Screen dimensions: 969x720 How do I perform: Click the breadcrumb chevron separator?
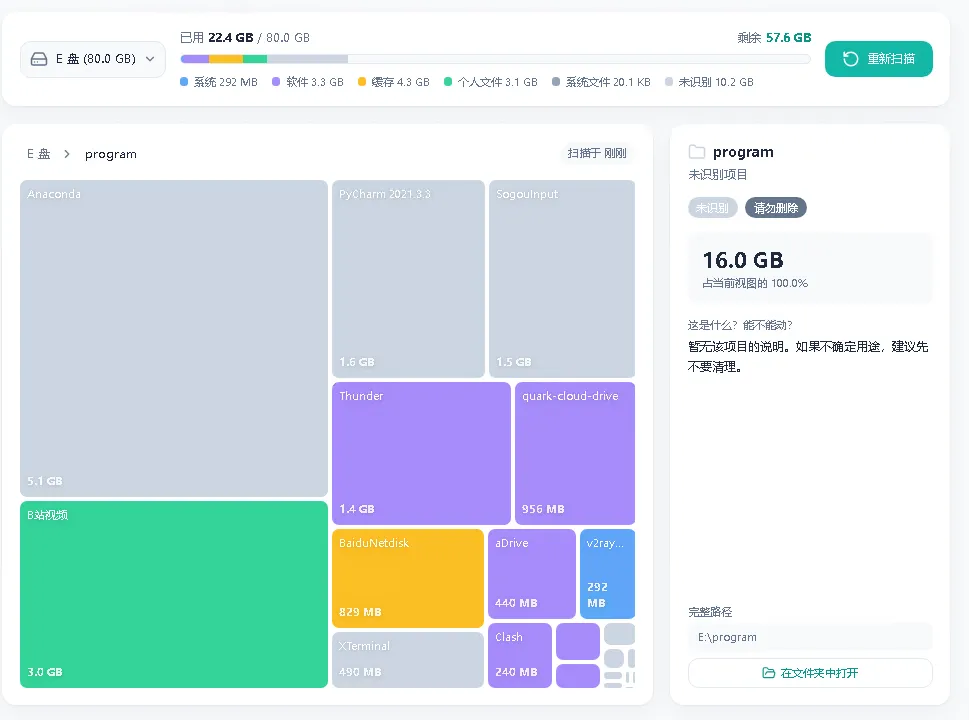tap(67, 154)
